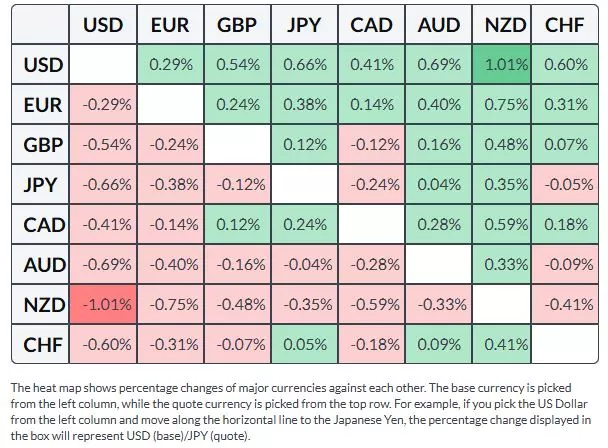
Task: Select the CHF/JPY 0.05% cell
Action: (305, 346)
